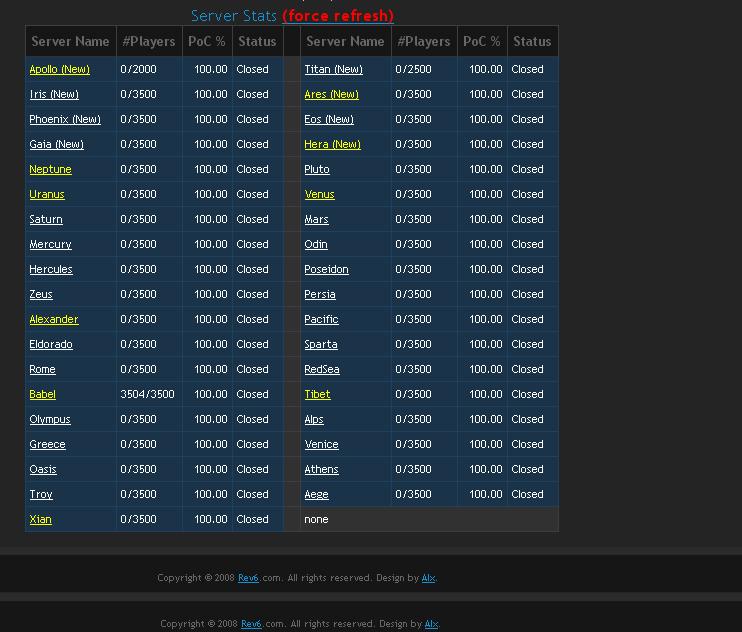
Task: Click the Venus server link
Action: point(319,194)
